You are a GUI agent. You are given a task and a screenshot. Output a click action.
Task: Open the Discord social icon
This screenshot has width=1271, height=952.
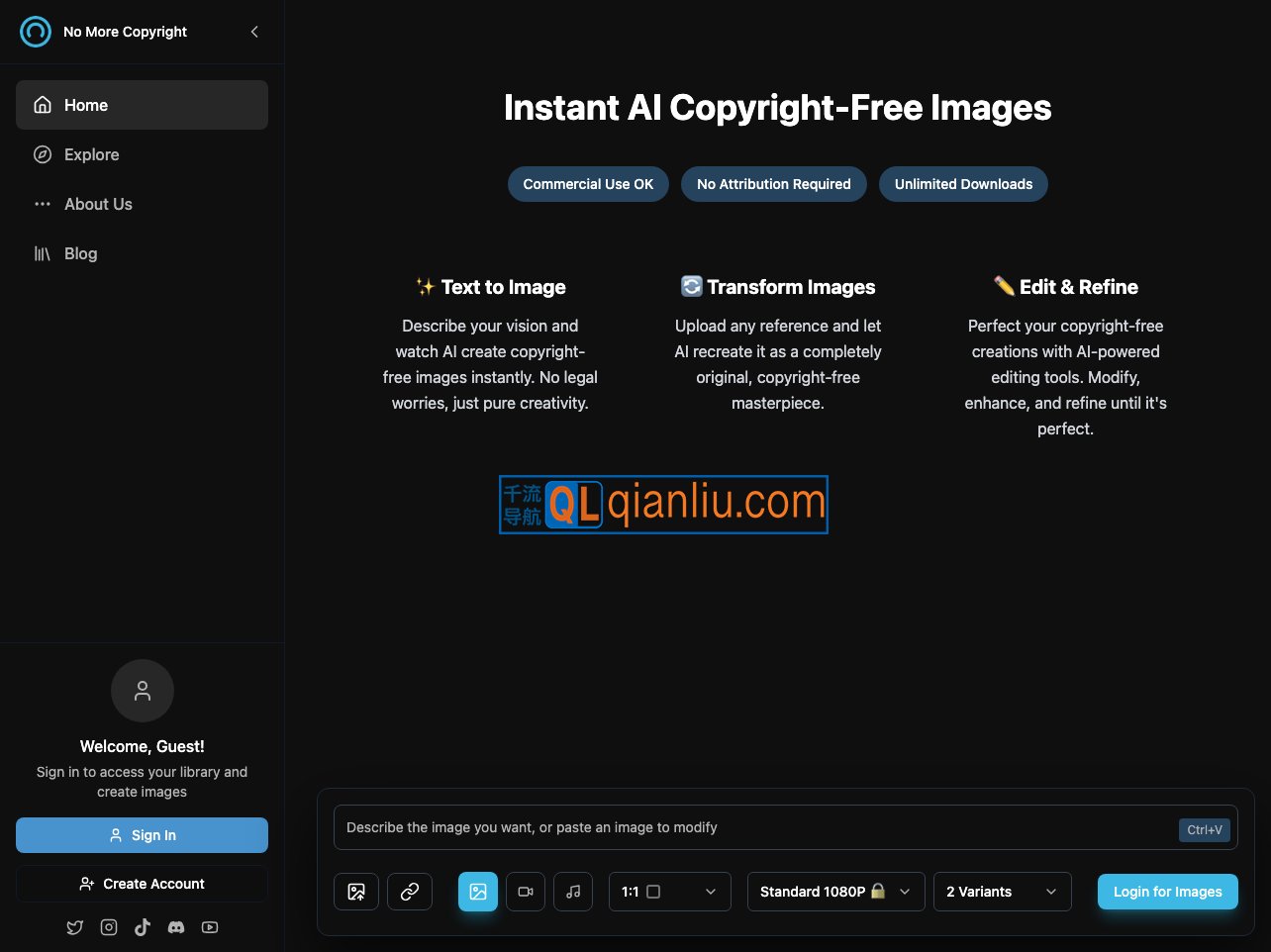coord(176,927)
